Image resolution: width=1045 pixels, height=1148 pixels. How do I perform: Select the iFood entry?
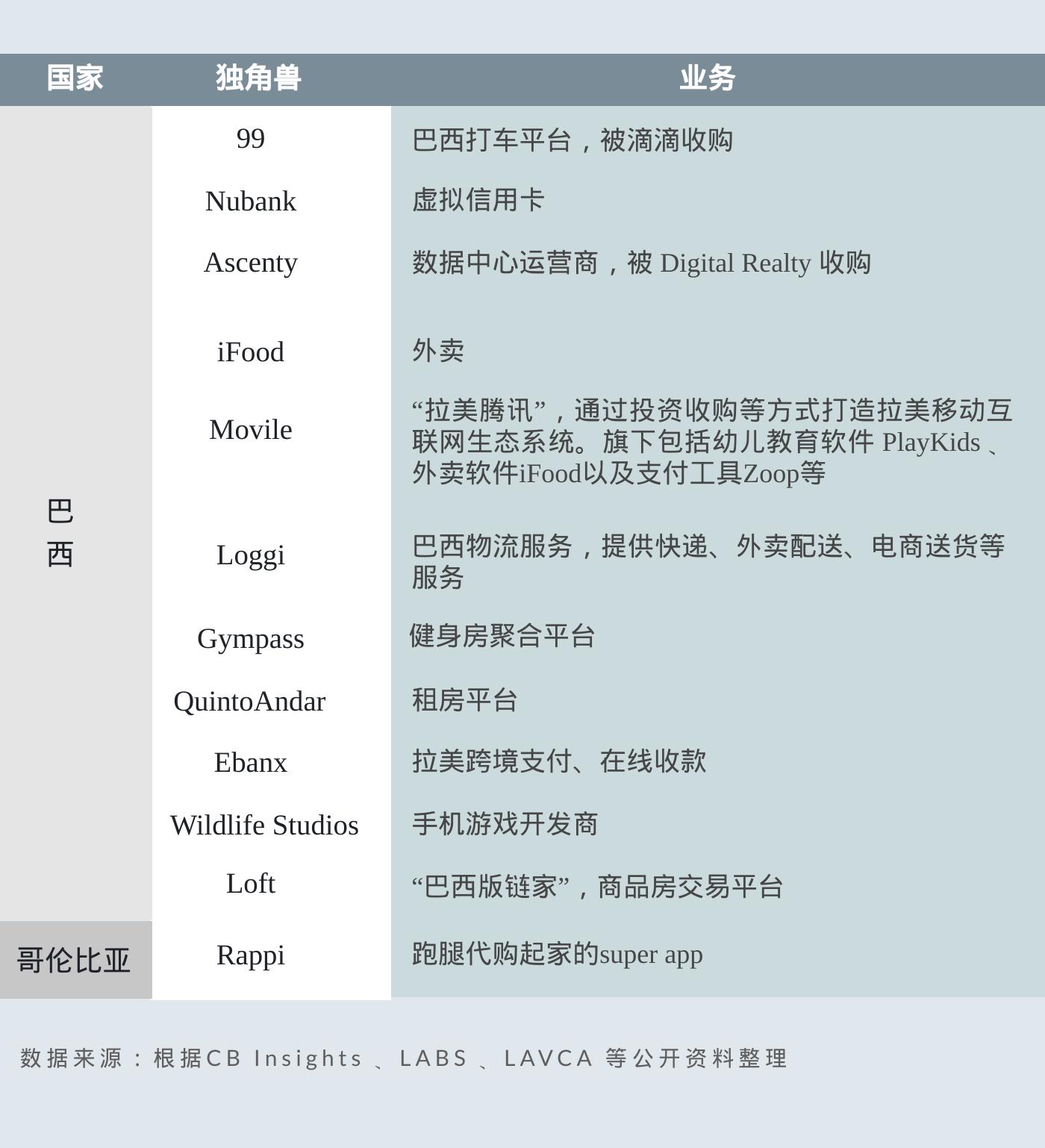click(251, 351)
